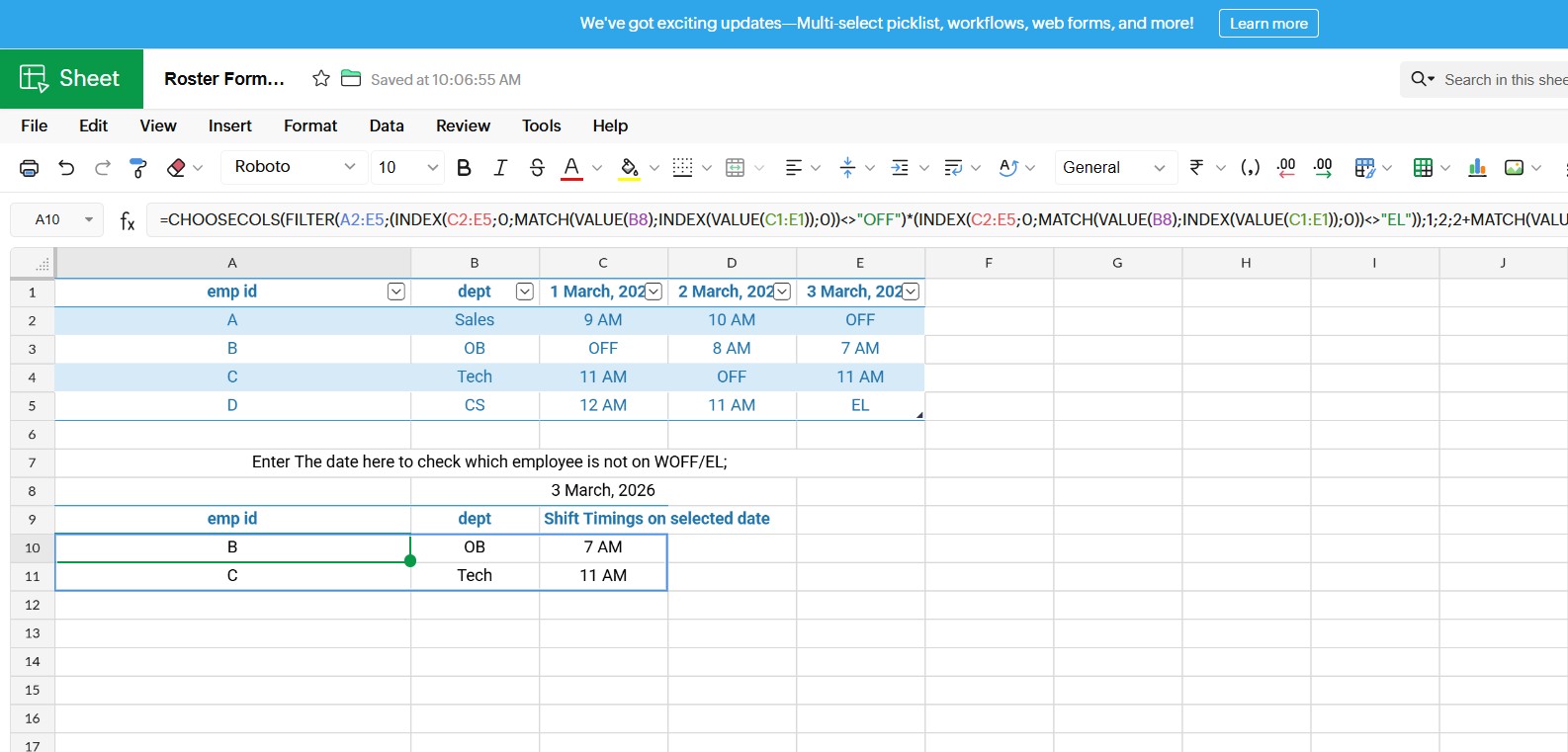Click the Decrease Decimal icon

(x=1286, y=168)
